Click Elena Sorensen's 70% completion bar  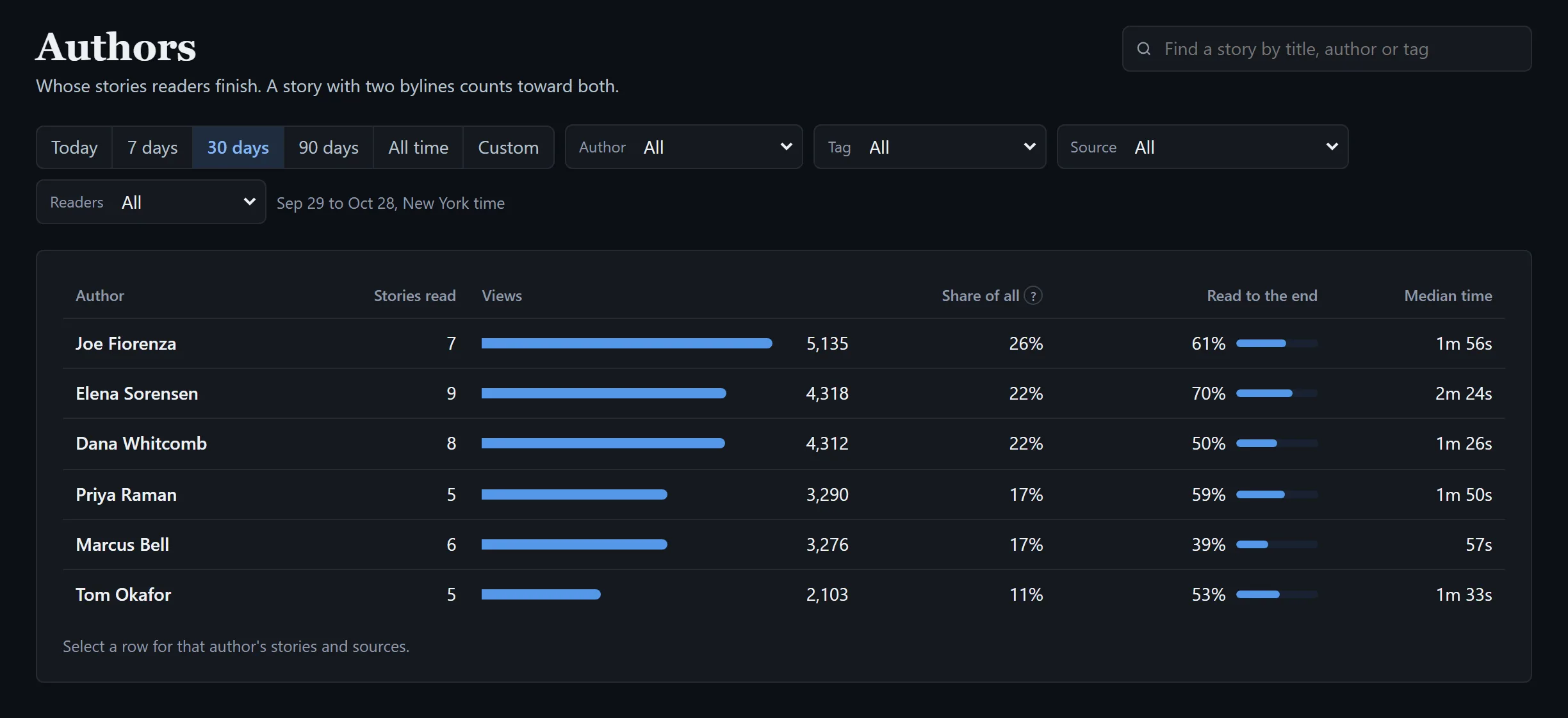(1277, 393)
